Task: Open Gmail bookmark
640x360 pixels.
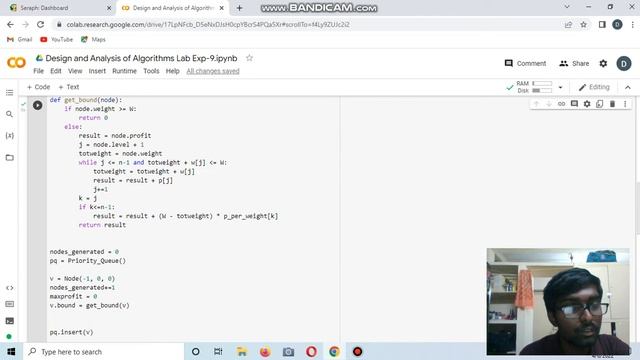Action: [x=20, y=40]
